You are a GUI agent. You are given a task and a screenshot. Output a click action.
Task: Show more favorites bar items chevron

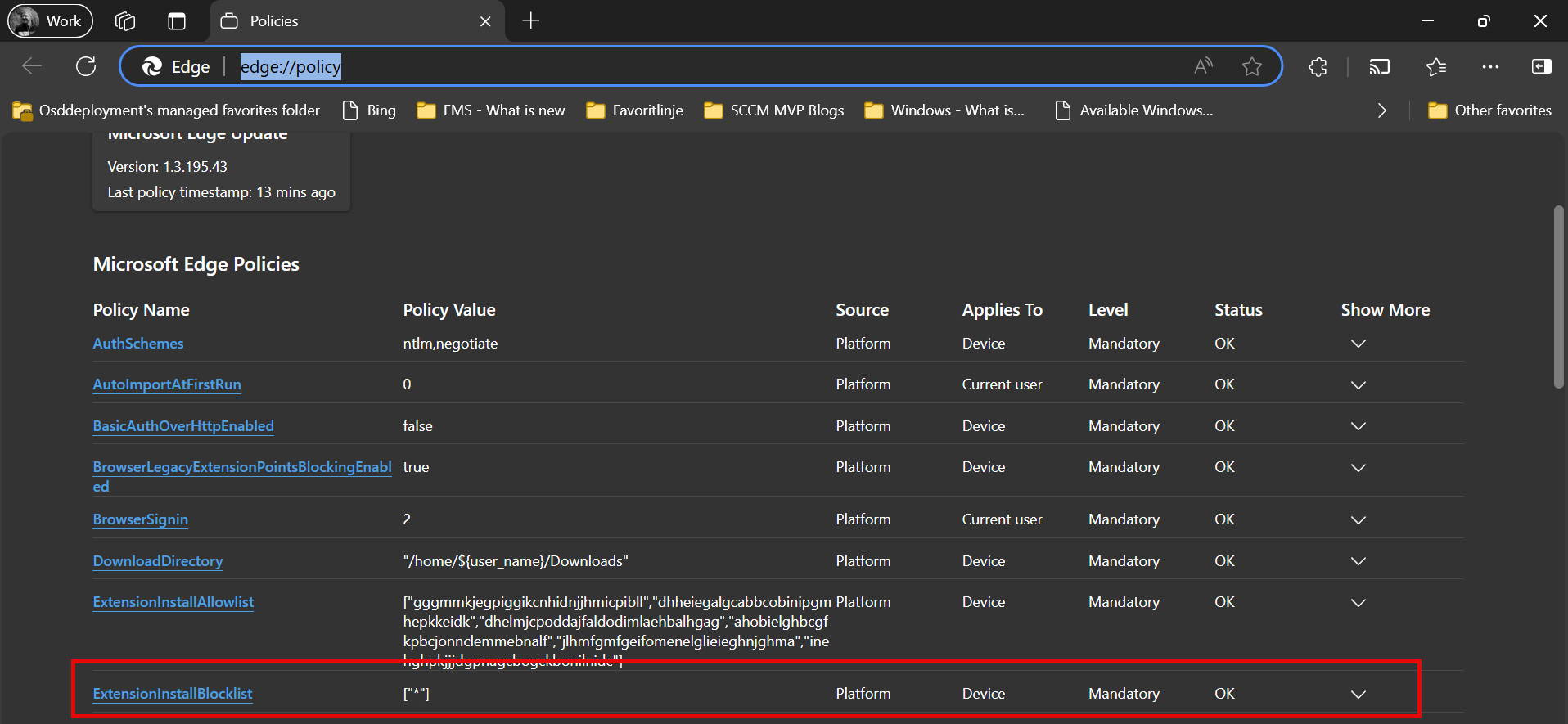tap(1381, 110)
